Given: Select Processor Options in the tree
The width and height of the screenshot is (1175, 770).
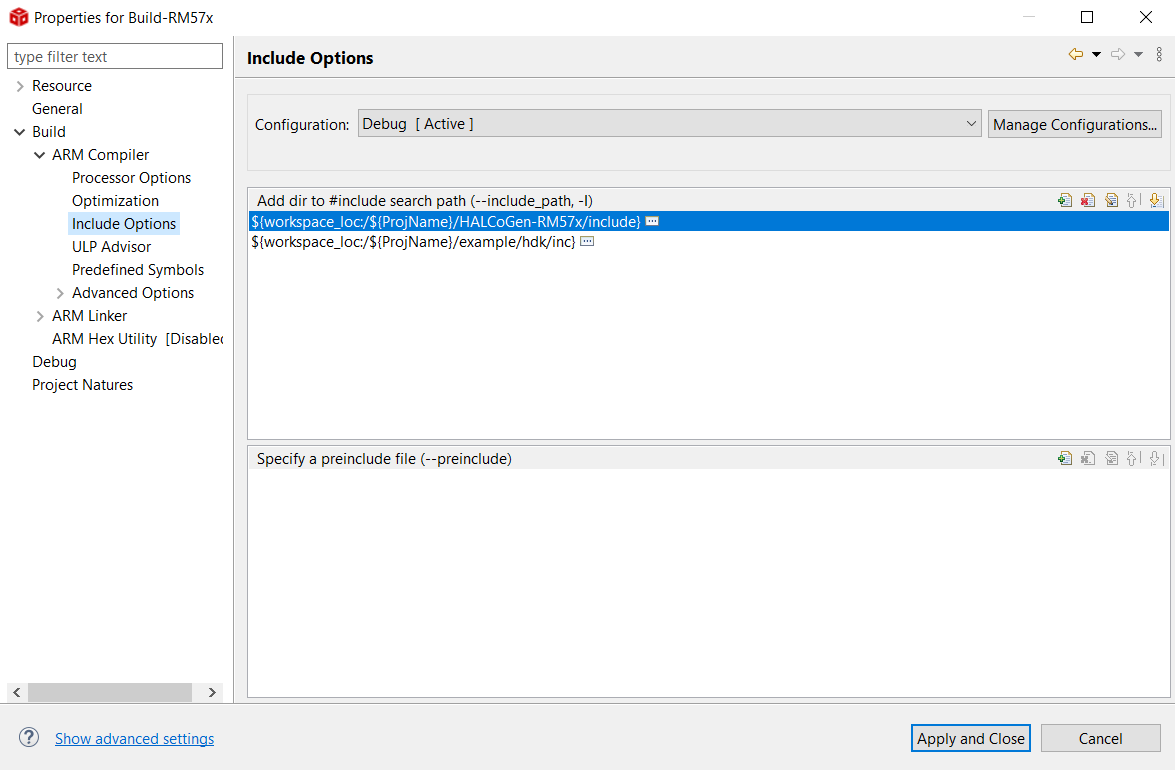Looking at the screenshot, I should pos(131,178).
